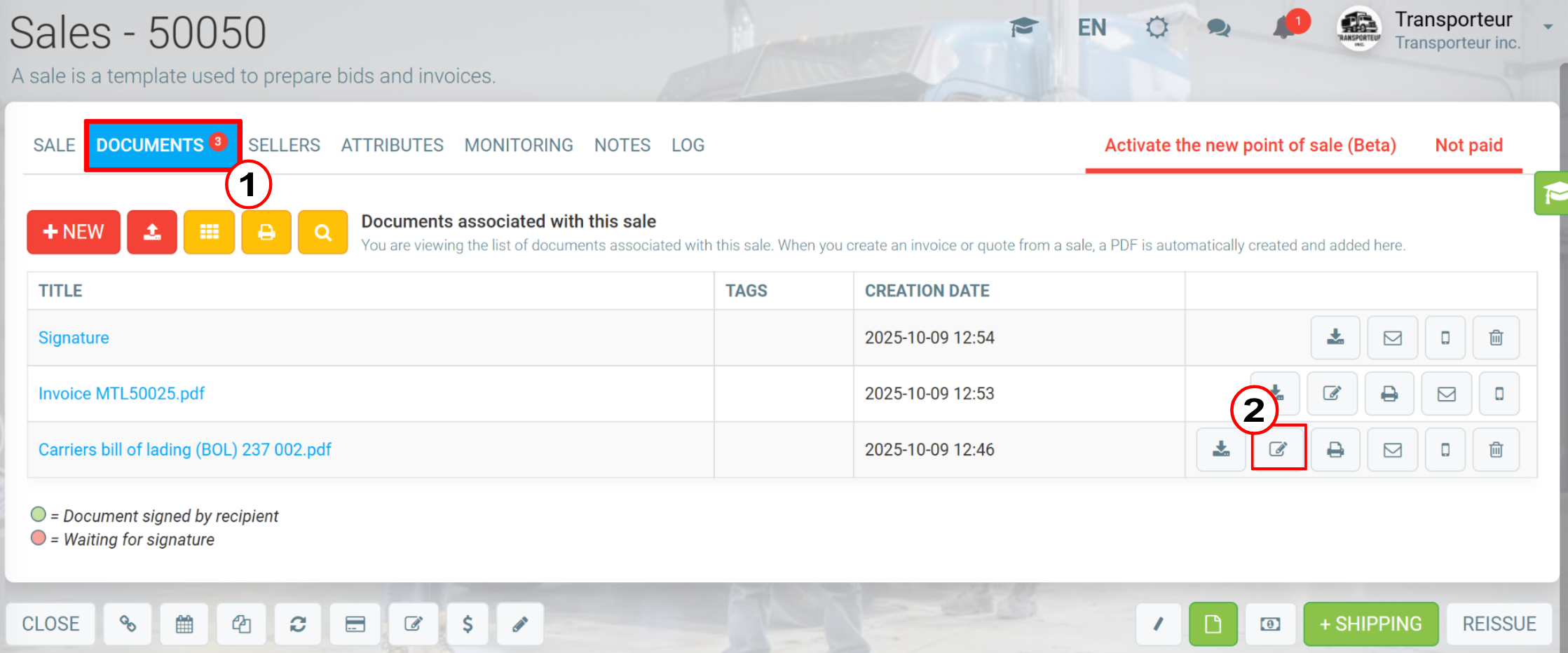This screenshot has height=653, width=1568.
Task: Click the refresh arrows icon in bottom toolbar
Action: [298, 624]
